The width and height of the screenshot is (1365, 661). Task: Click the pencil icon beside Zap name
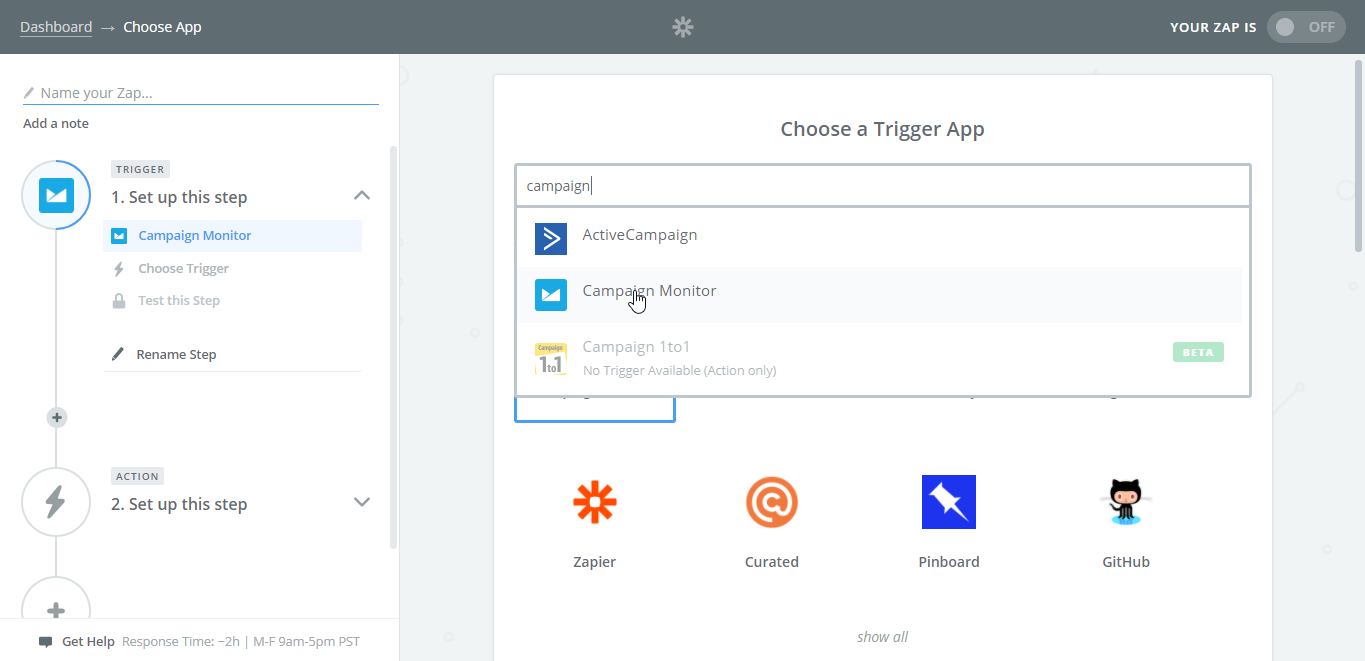tap(30, 93)
